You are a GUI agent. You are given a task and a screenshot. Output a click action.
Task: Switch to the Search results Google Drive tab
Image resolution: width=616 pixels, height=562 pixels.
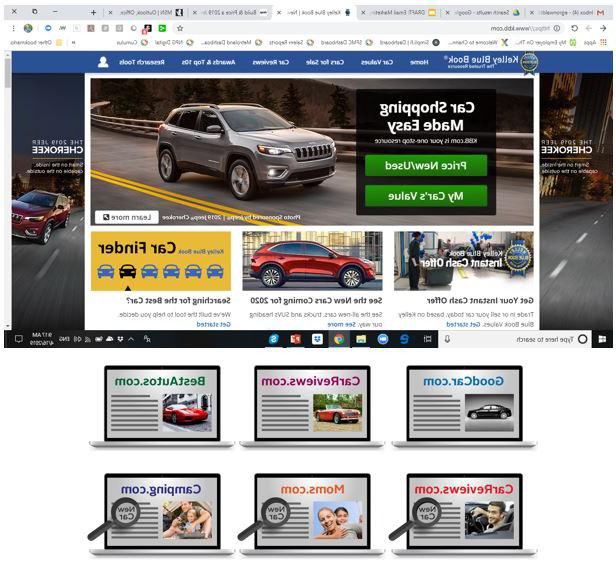click(x=483, y=13)
